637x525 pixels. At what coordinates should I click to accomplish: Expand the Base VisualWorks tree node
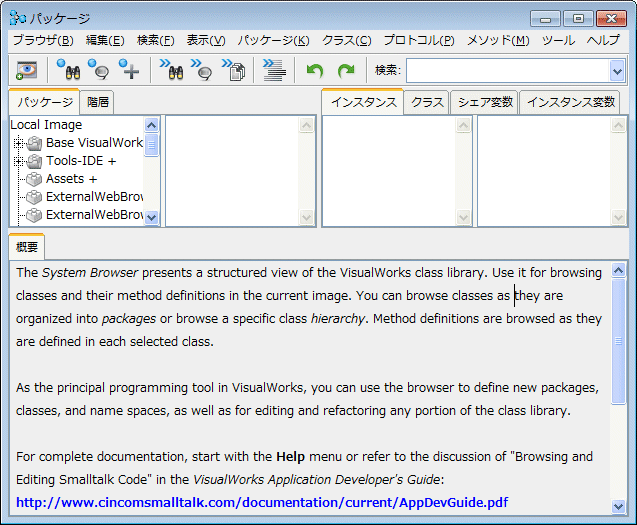[x=18, y=143]
